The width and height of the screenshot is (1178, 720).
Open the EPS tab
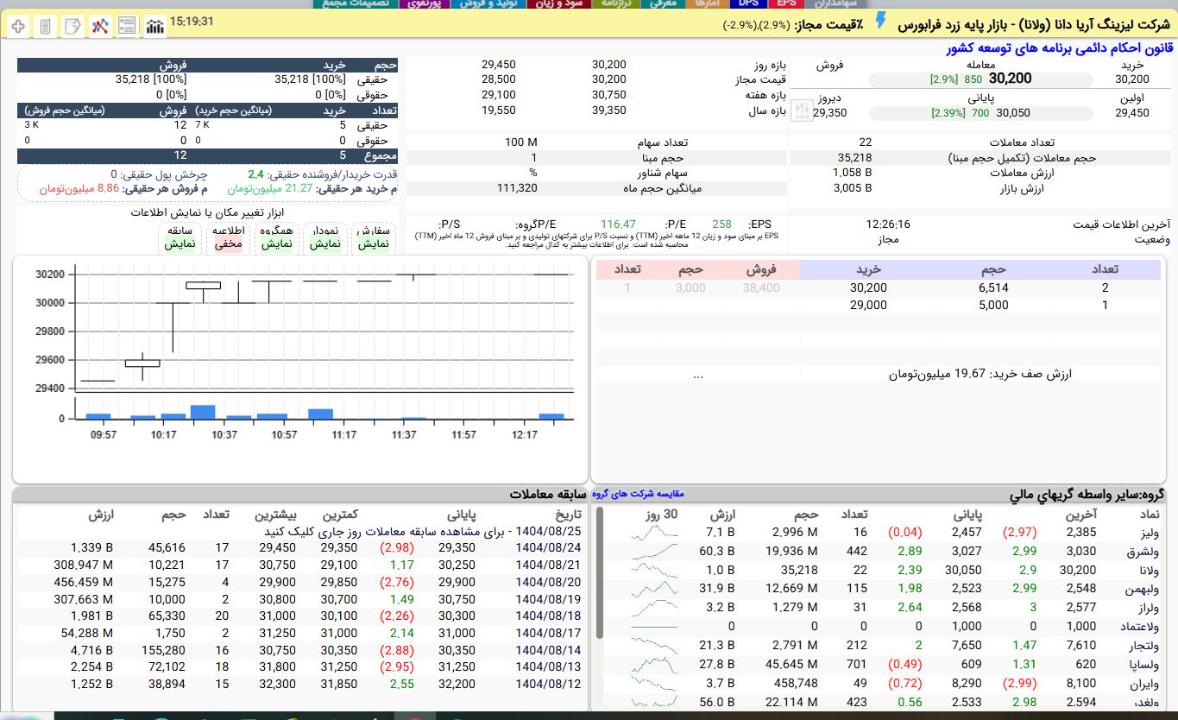(790, 4)
